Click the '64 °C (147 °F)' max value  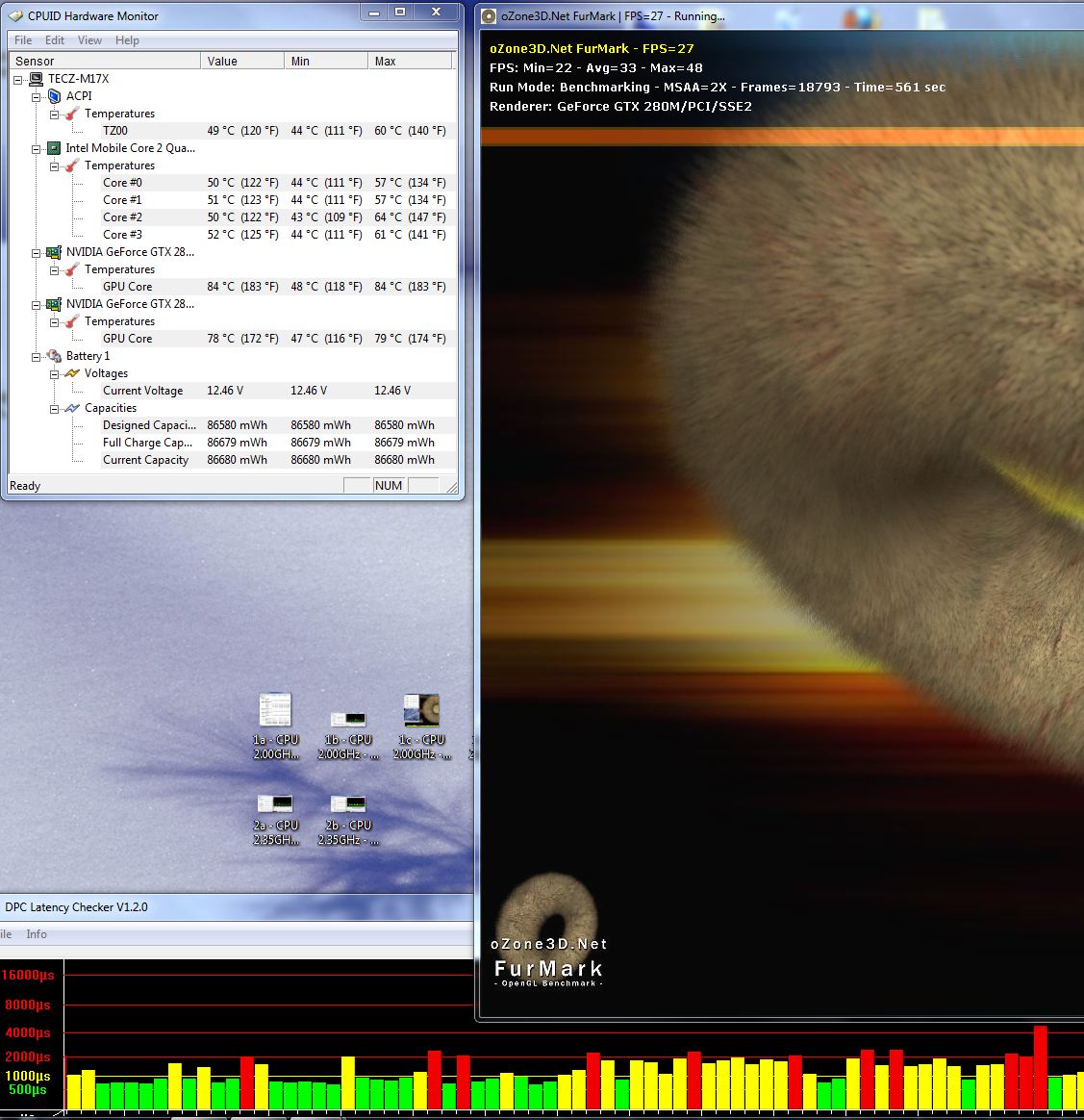tap(410, 217)
